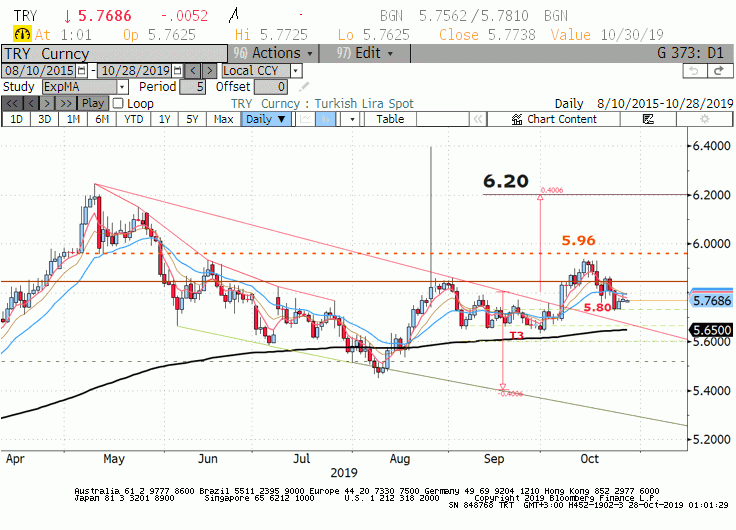Viewport: 736px width, 530px height.
Task: Expand the Local CCY currency dropdown
Action: pyautogui.click(x=296, y=71)
